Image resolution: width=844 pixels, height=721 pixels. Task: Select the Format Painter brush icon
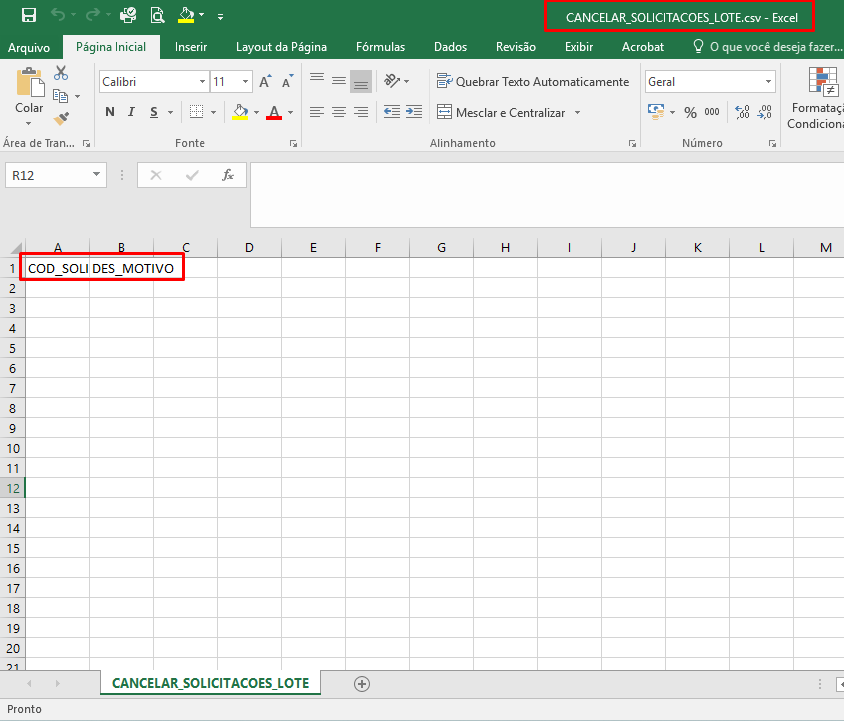pyautogui.click(x=61, y=119)
